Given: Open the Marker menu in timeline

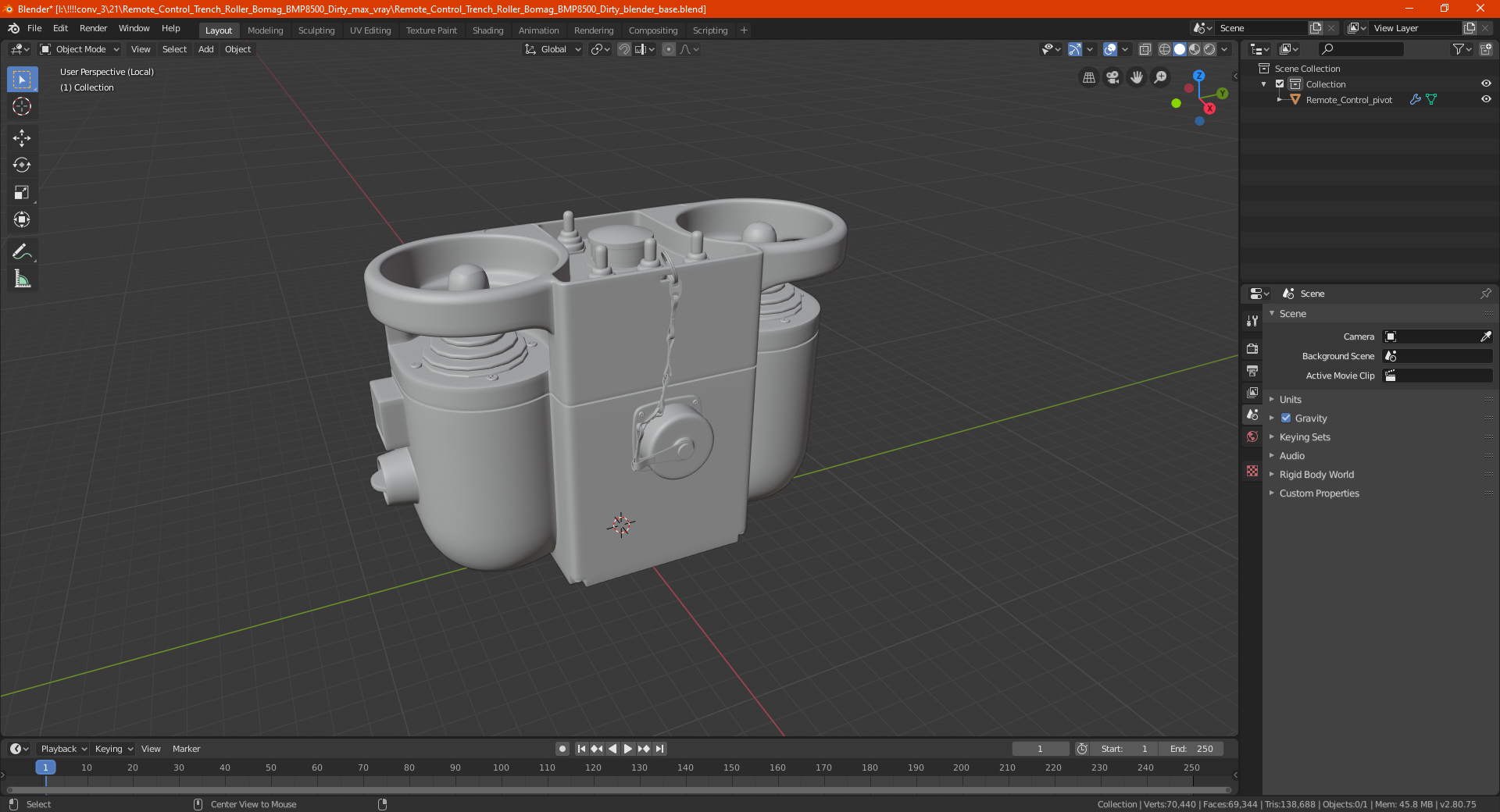Looking at the screenshot, I should (x=186, y=749).
